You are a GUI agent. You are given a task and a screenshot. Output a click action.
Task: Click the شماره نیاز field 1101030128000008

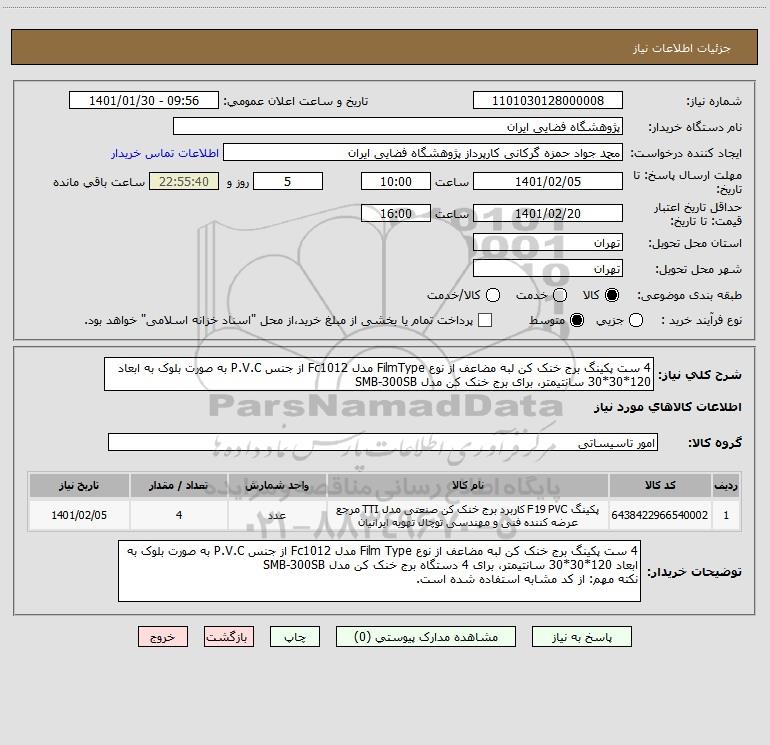(x=548, y=100)
